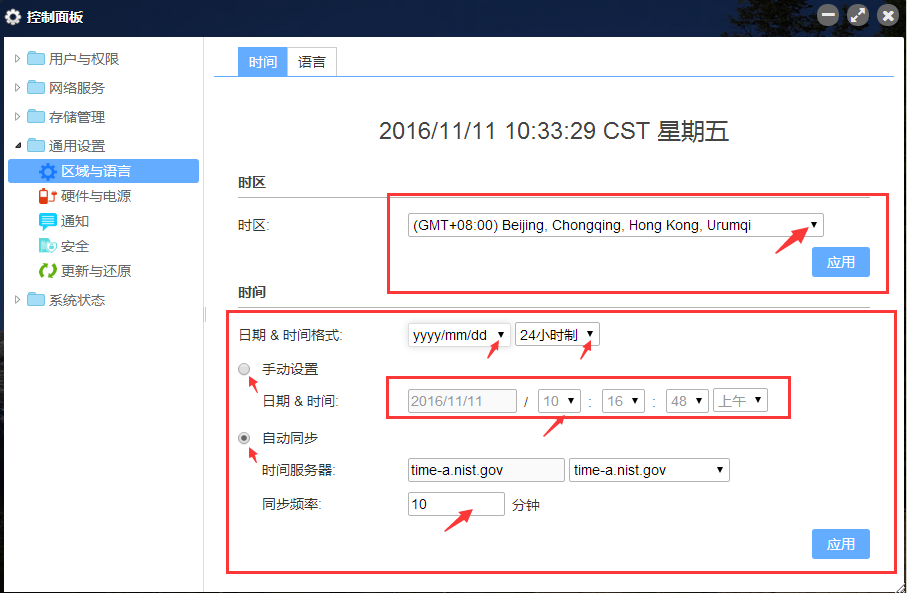
Task: Minimize the control panel window
Action: [x=828, y=16]
